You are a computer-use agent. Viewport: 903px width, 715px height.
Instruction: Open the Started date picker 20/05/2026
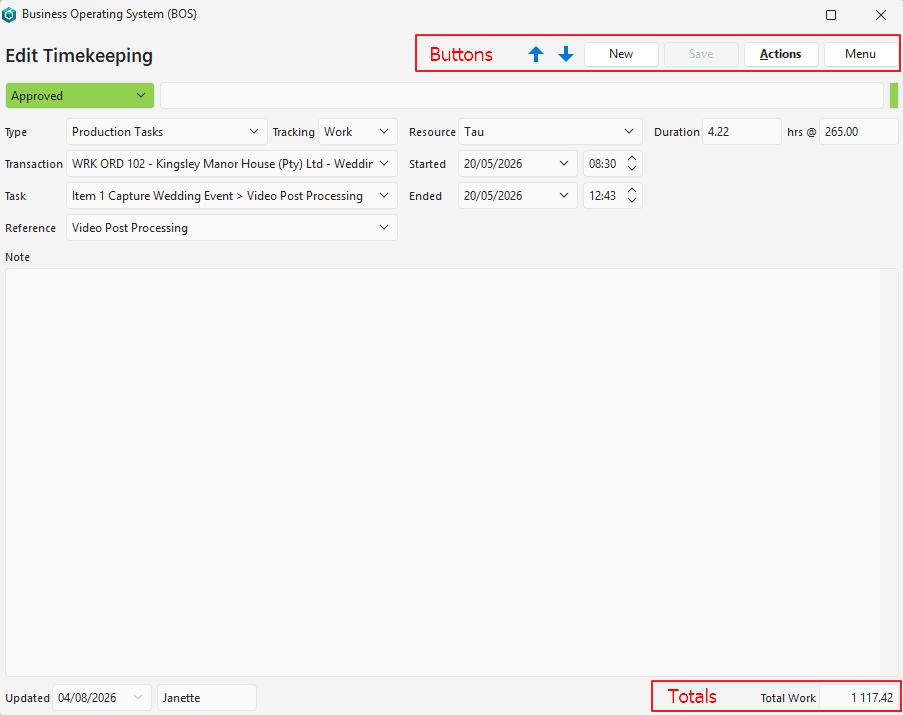coord(518,164)
